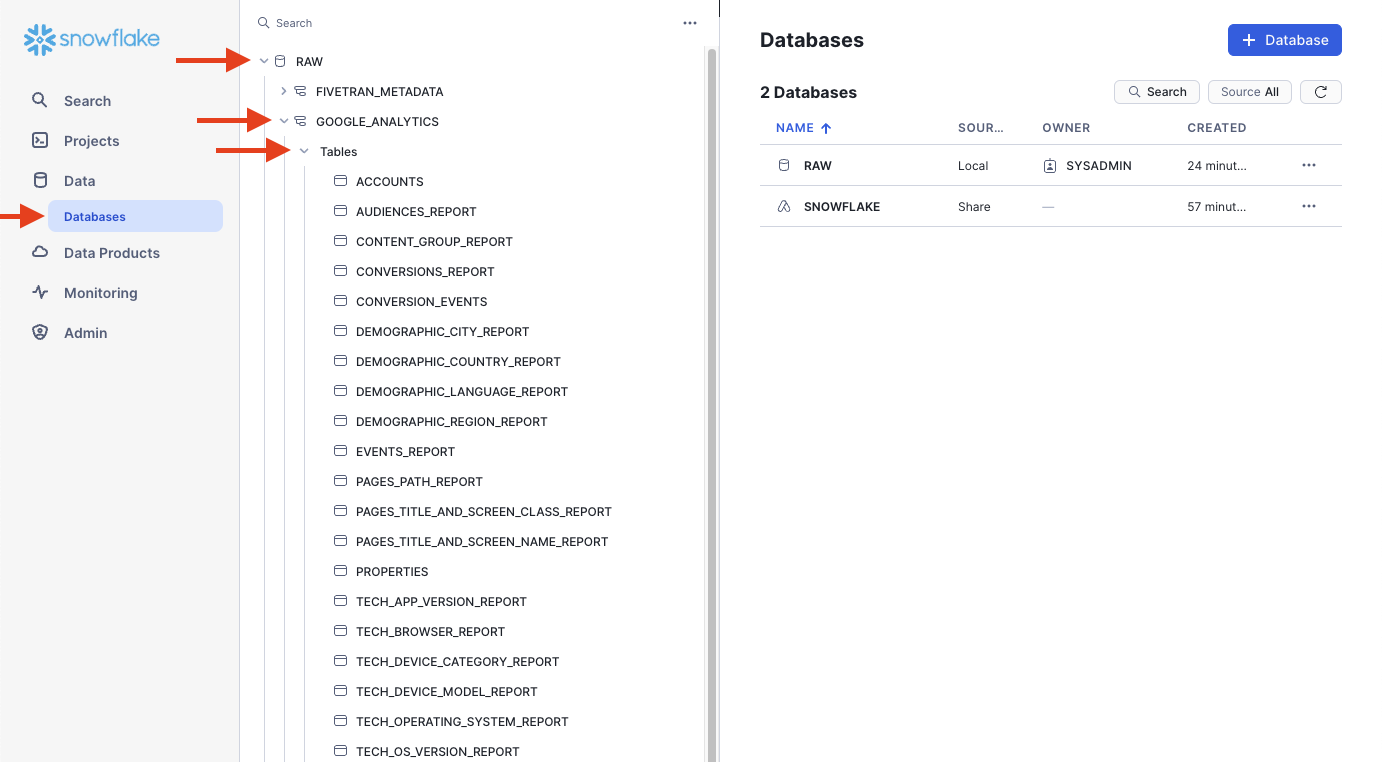Viewport: 1382px width, 762px height.
Task: Go to Databases in the sidebar
Action: coord(135,217)
